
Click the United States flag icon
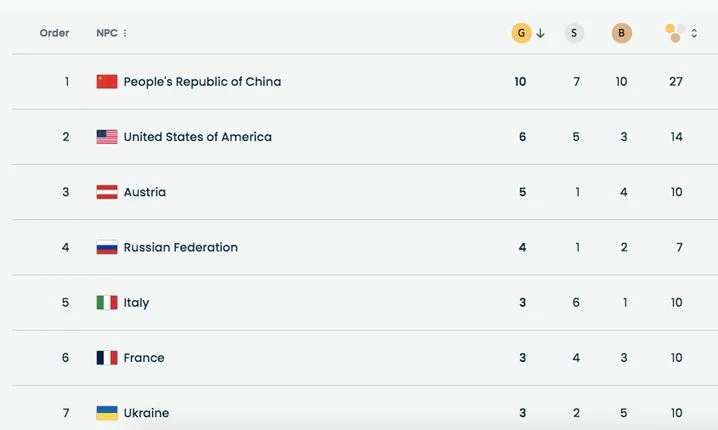pos(107,137)
